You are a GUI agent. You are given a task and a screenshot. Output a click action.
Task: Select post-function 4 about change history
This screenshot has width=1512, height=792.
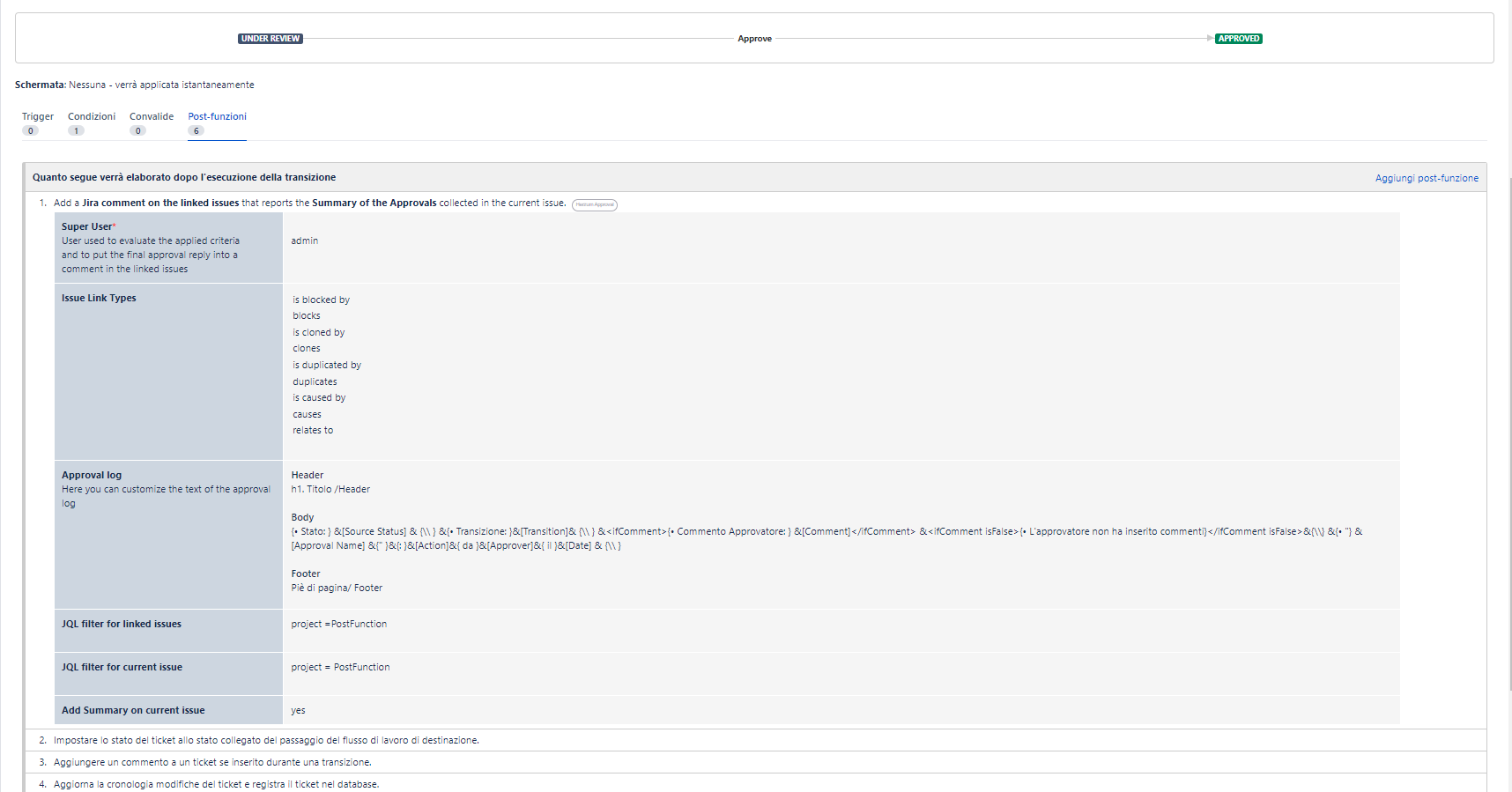coord(216,784)
